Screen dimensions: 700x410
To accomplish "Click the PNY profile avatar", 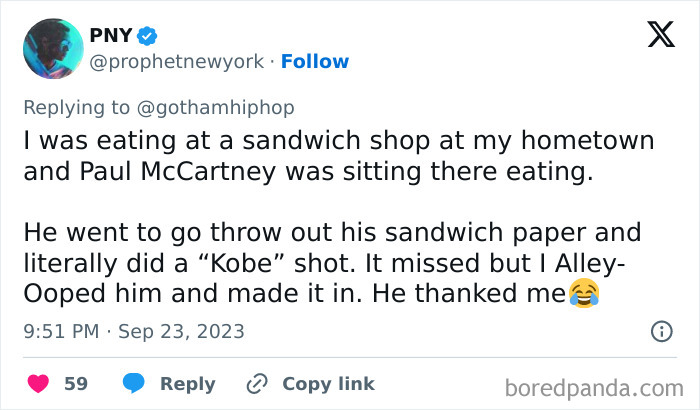I will (52, 48).
